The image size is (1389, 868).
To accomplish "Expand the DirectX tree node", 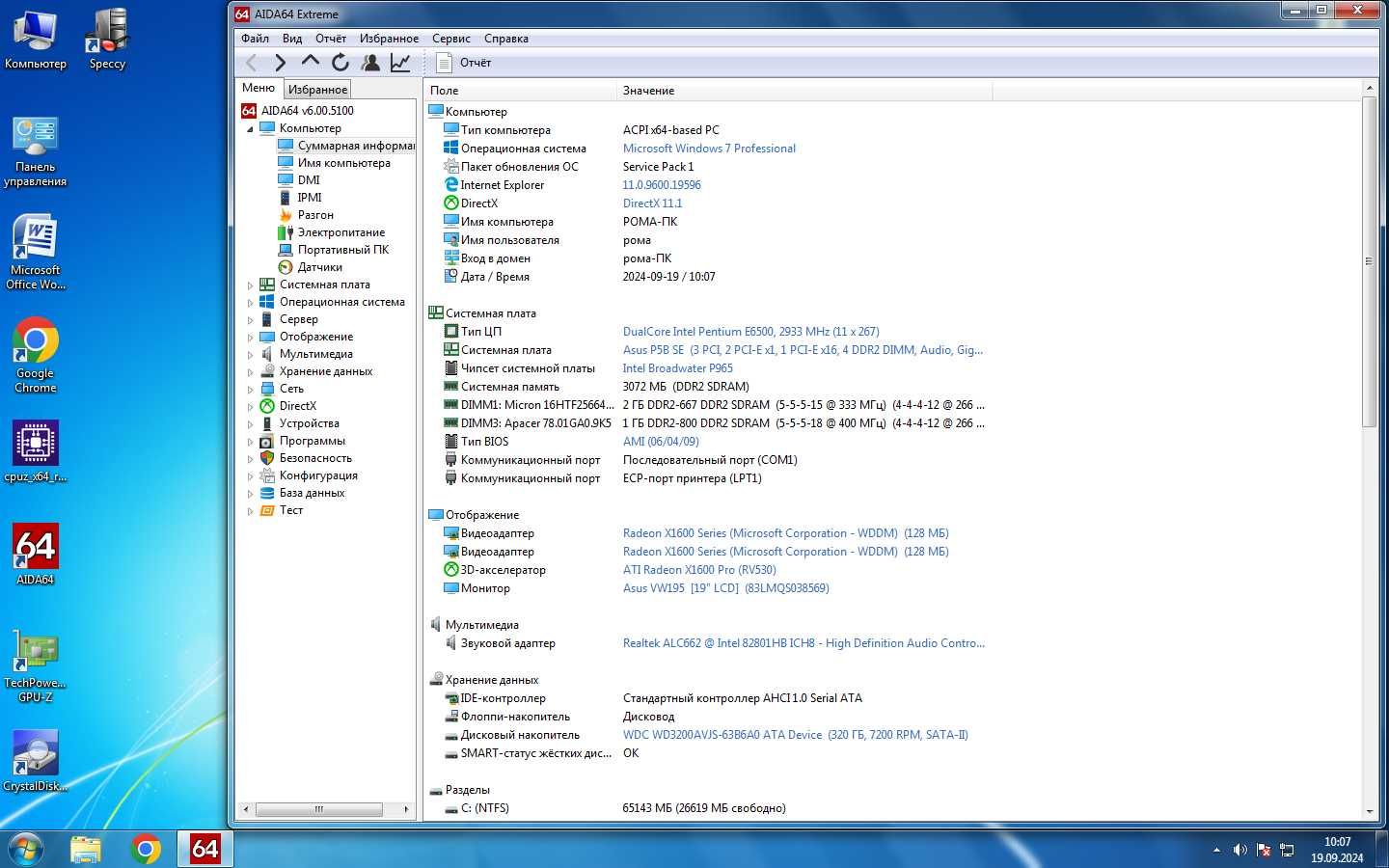I will [250, 406].
